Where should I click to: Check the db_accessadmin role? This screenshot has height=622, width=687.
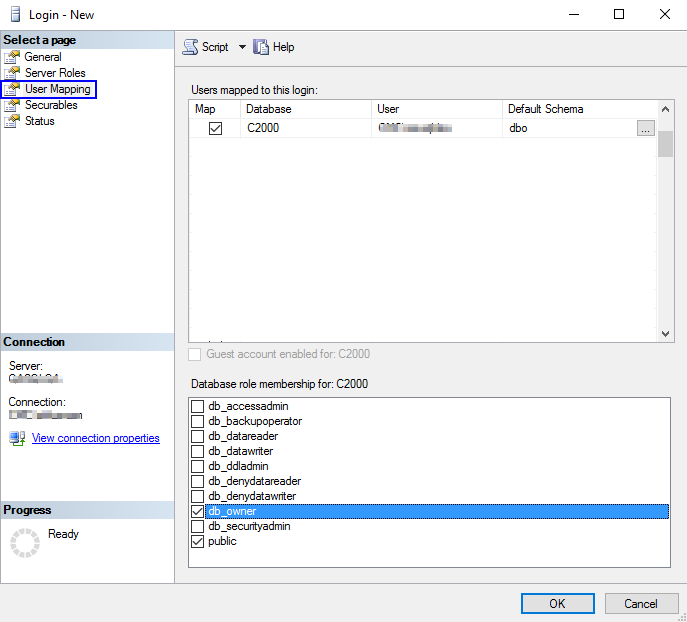pos(198,406)
